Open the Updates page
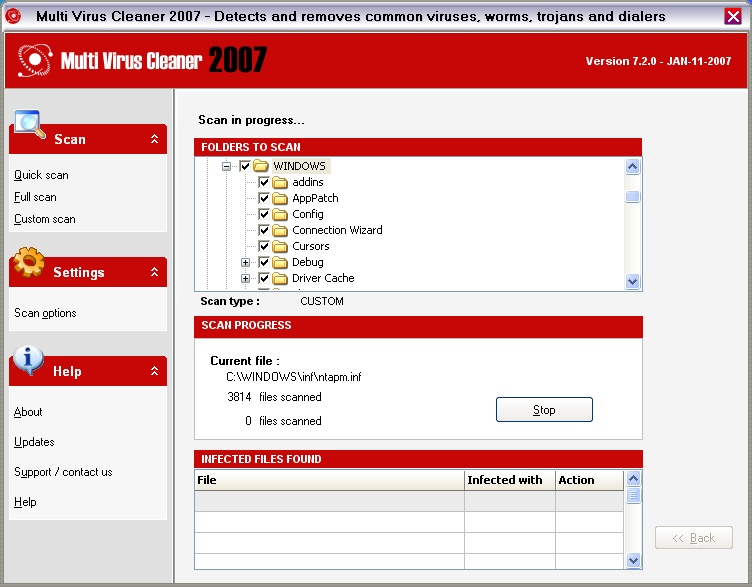The width and height of the screenshot is (752, 587). click(x=34, y=442)
